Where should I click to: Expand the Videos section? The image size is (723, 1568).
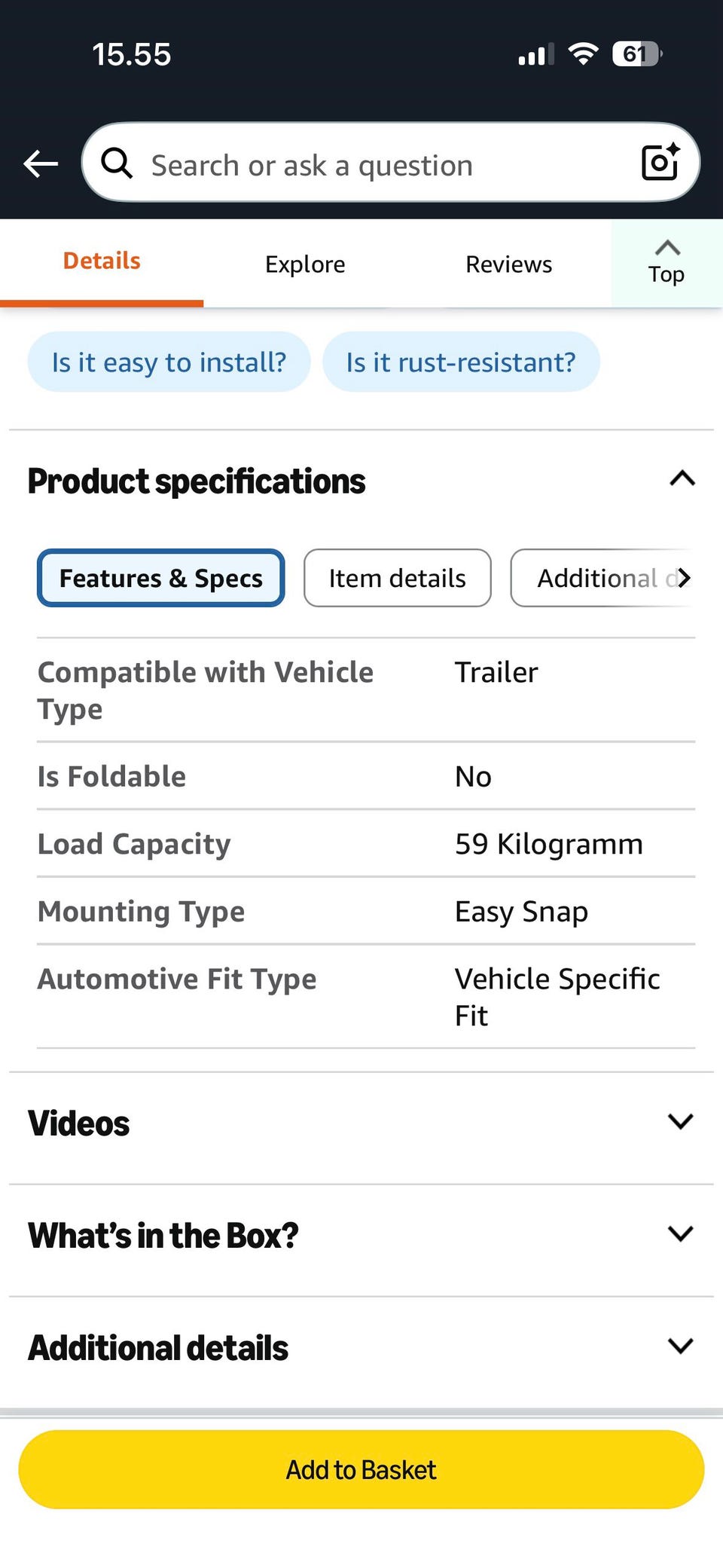pyautogui.click(x=680, y=1122)
